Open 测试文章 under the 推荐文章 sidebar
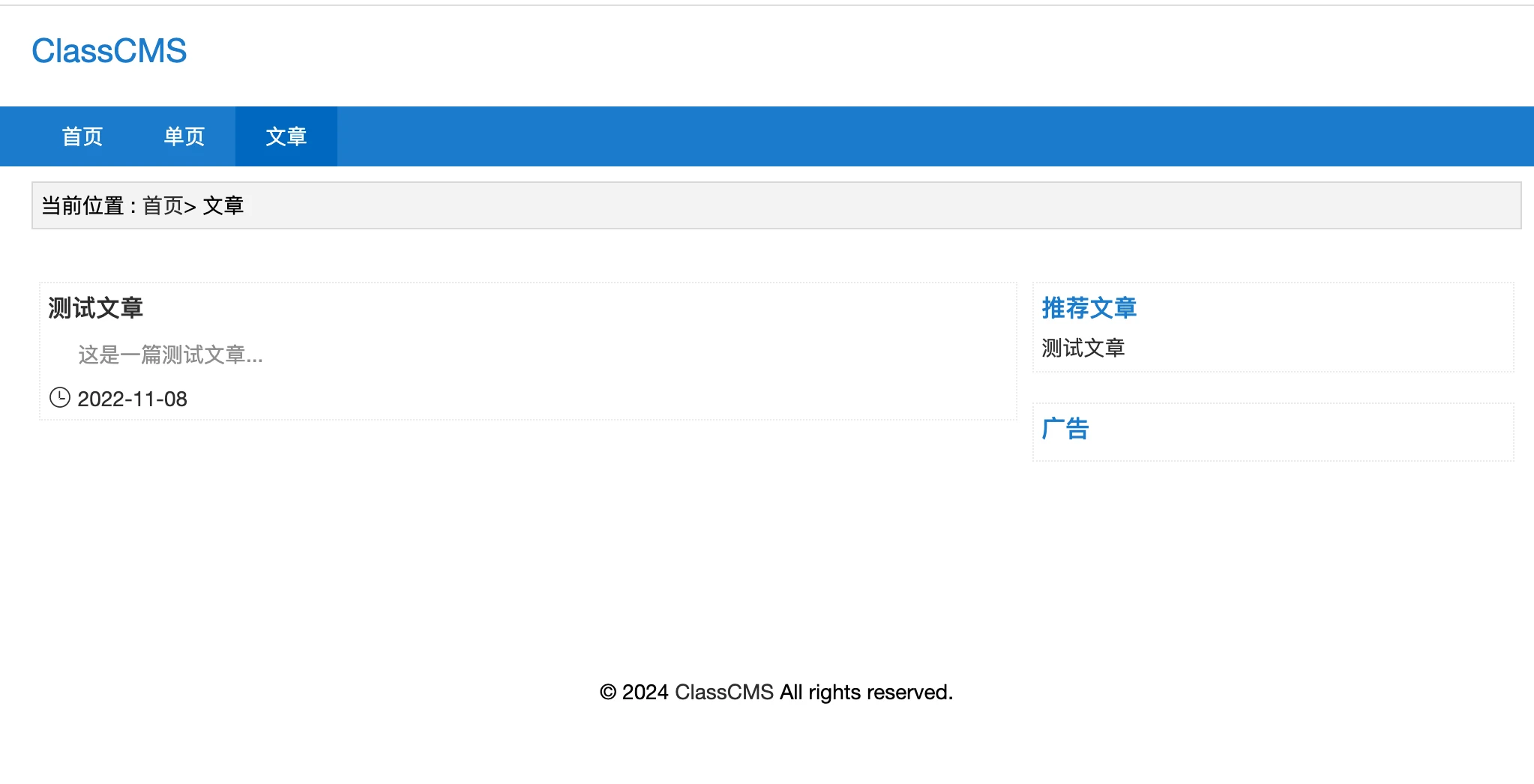Viewport: 1534px width, 784px height. point(1083,348)
